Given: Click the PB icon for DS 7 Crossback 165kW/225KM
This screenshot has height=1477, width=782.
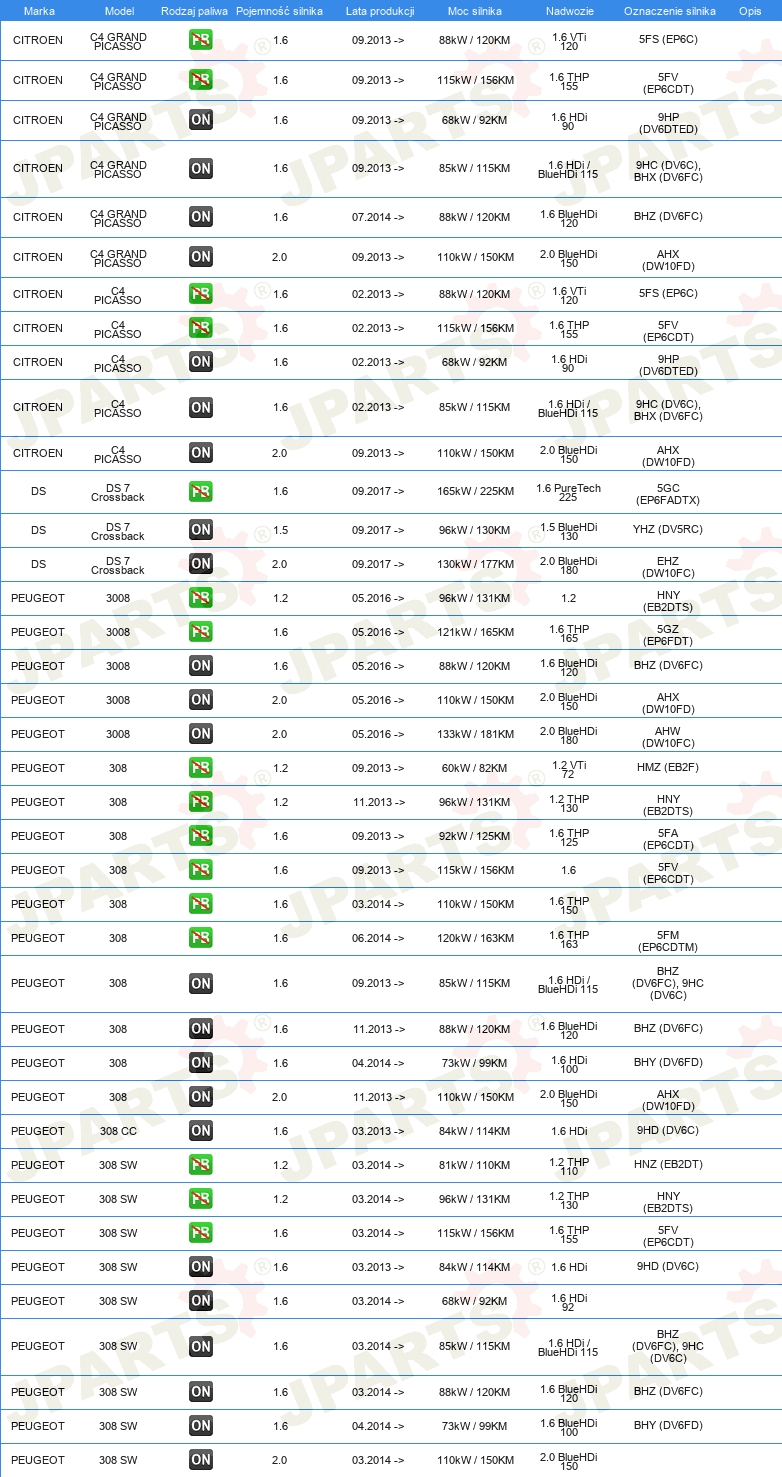Looking at the screenshot, I should click(x=201, y=492).
